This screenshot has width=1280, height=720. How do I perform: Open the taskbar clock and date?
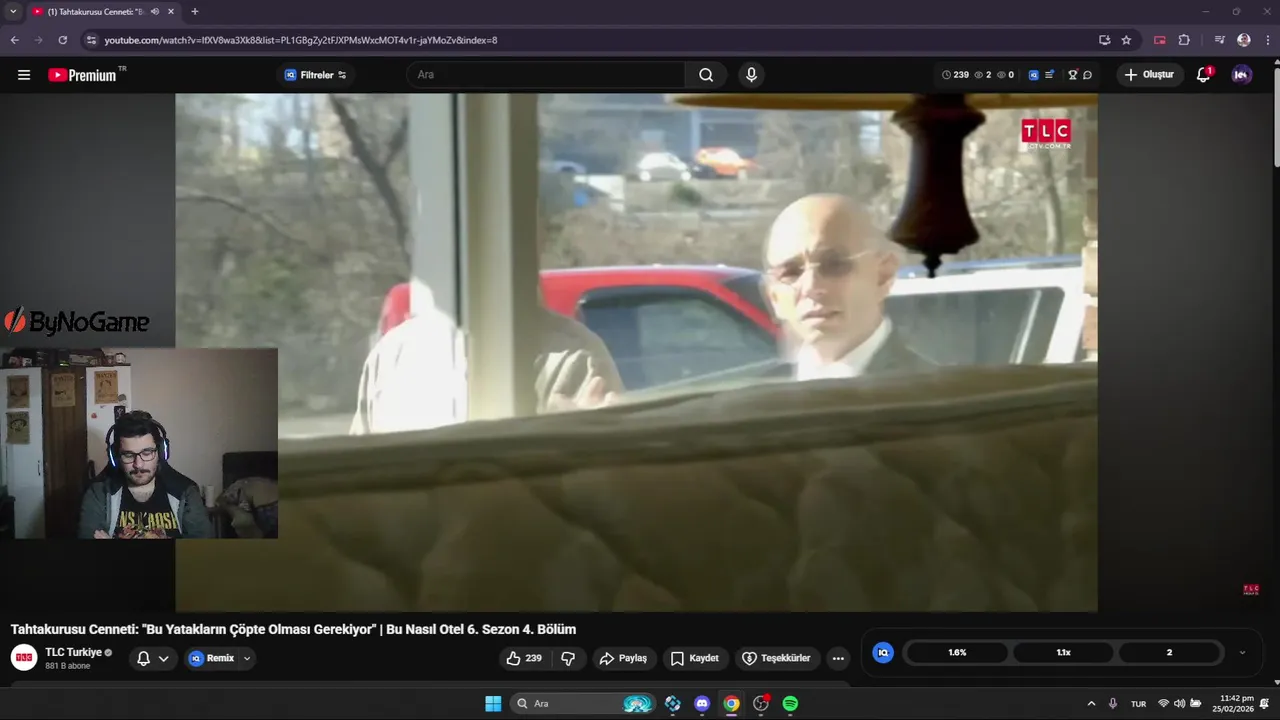pyautogui.click(x=1232, y=704)
